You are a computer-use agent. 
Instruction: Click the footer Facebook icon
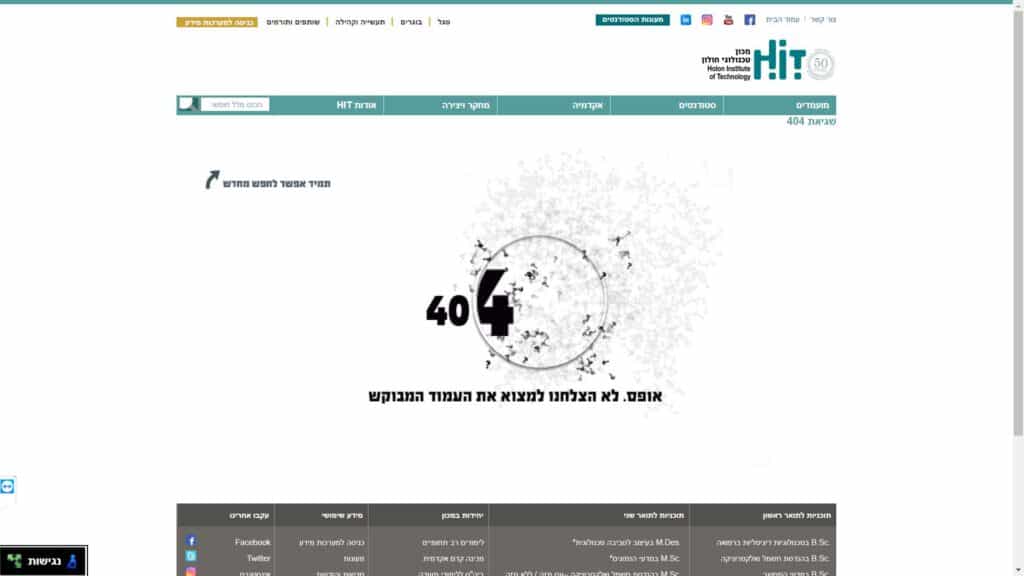click(x=191, y=541)
